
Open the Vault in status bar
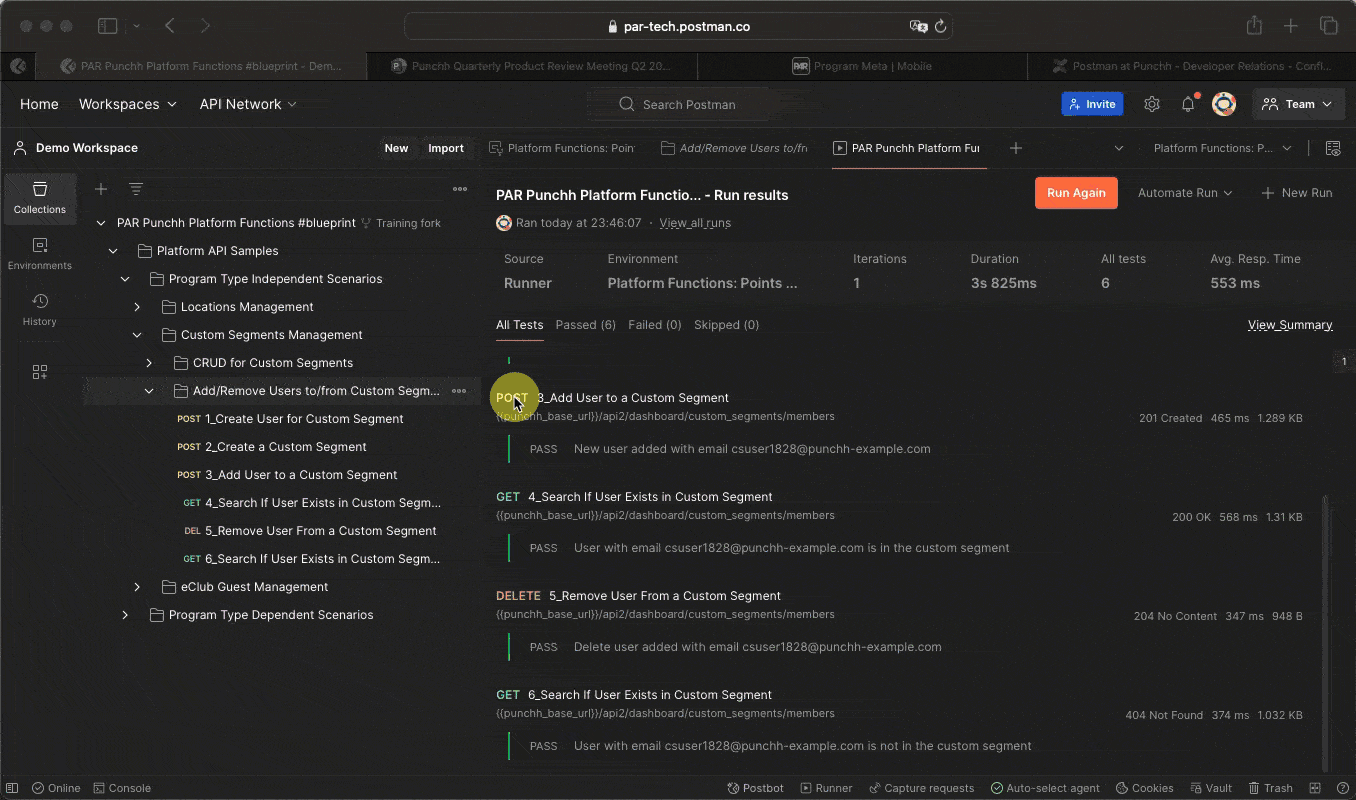[1210, 788]
